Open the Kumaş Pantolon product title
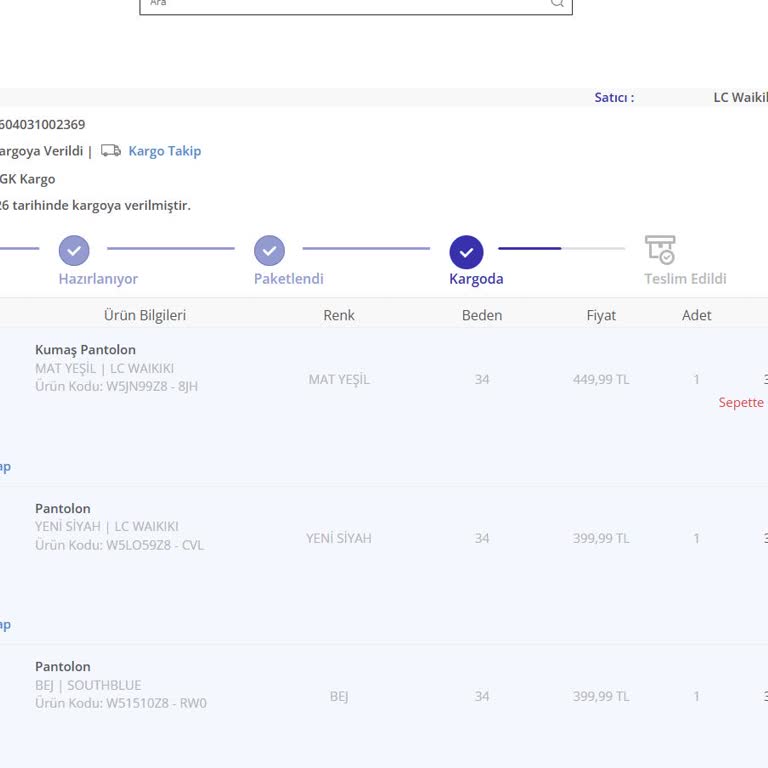 85,350
